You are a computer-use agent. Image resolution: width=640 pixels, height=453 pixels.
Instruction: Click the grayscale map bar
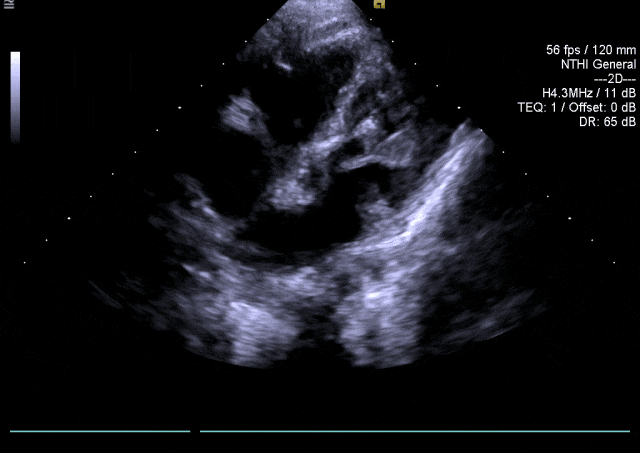(15, 97)
